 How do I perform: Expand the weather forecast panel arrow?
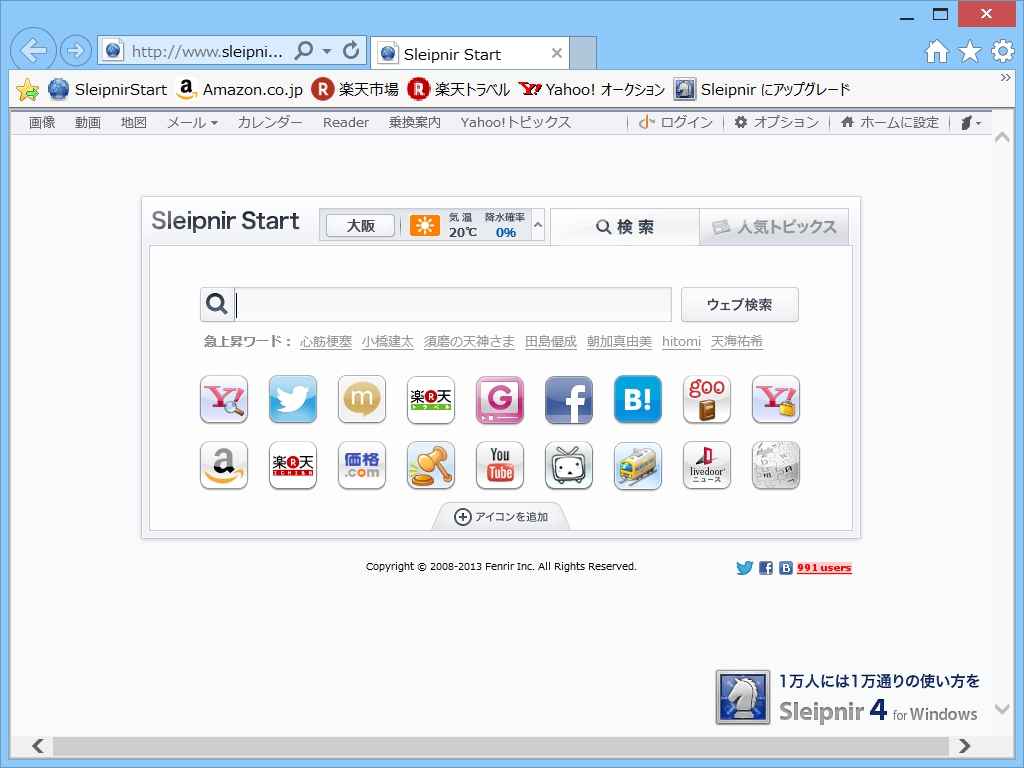tap(536, 226)
